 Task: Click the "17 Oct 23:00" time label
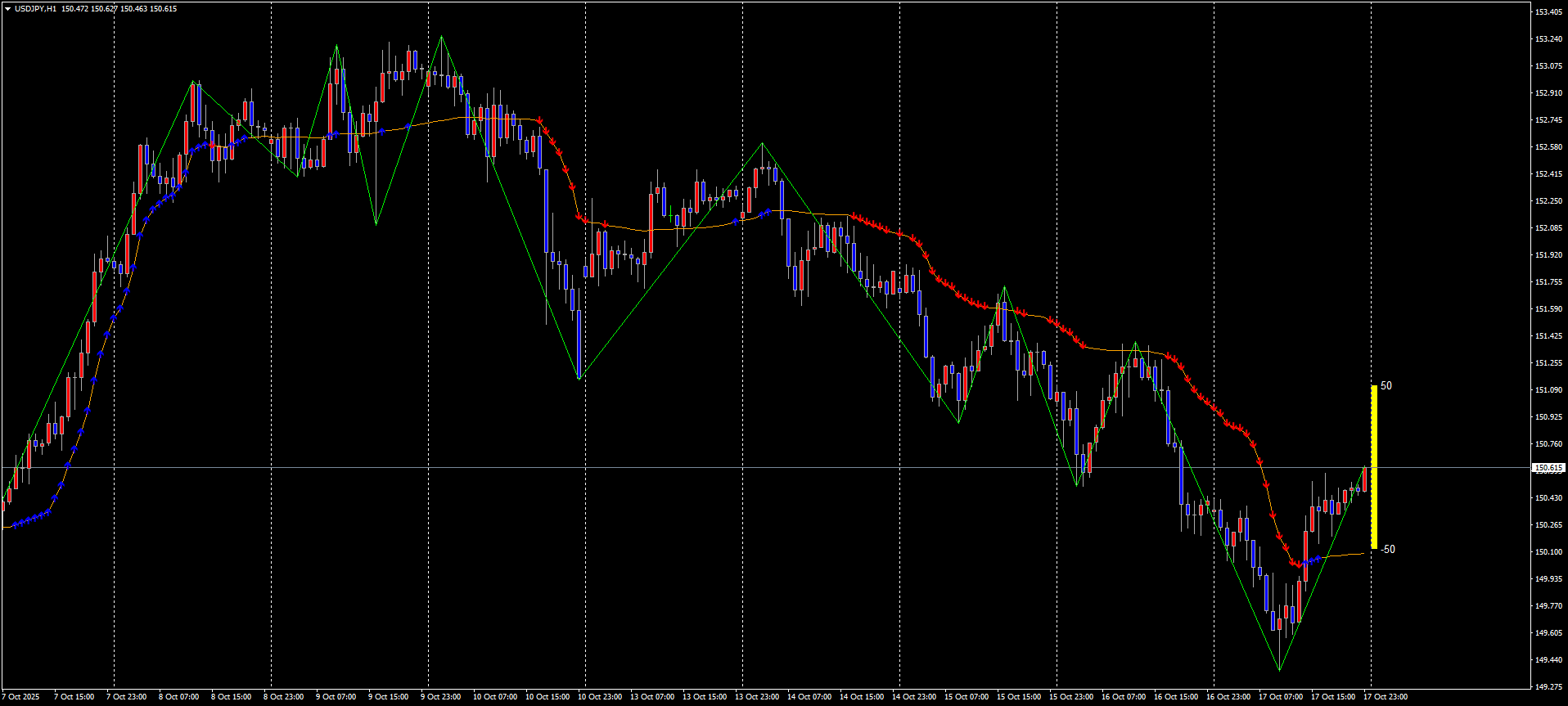tap(1385, 697)
